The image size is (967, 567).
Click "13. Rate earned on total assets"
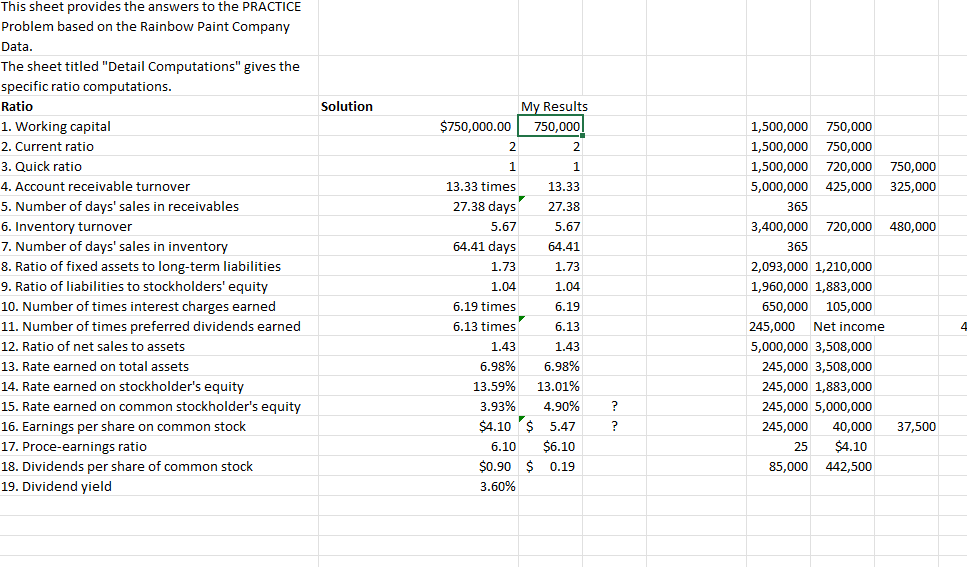[159, 366]
